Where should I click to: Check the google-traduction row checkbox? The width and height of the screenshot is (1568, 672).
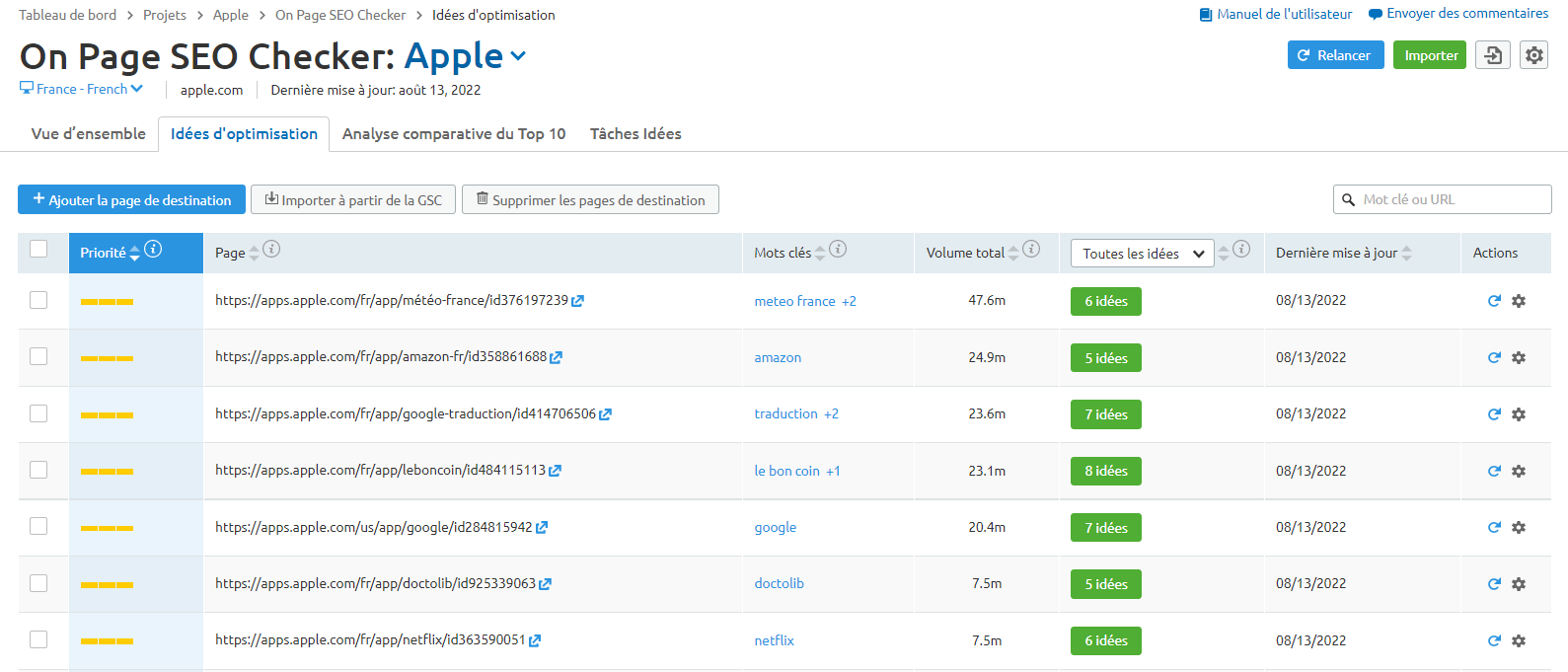pos(38,413)
